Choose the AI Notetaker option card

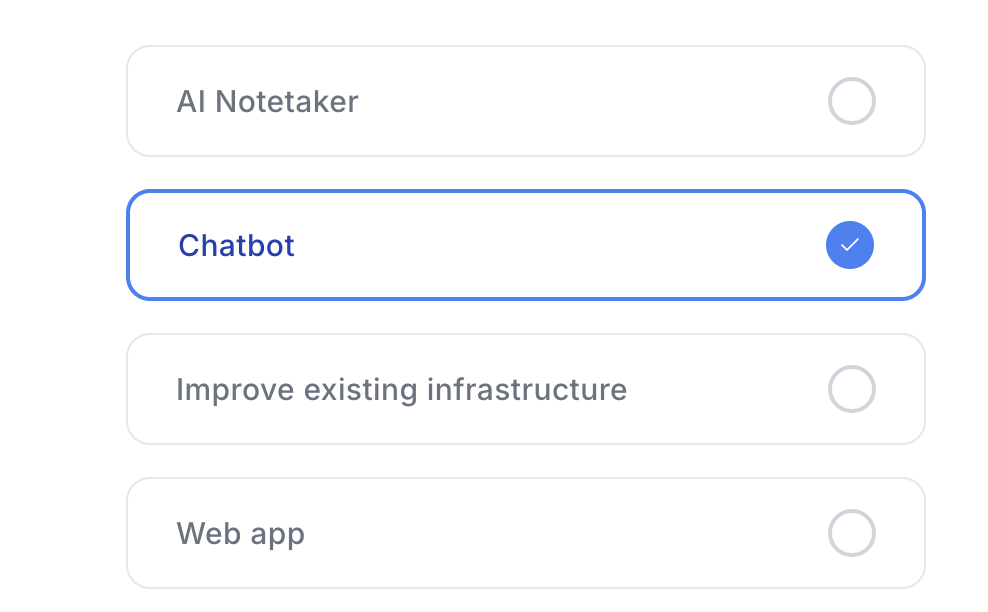pyautogui.click(x=525, y=101)
